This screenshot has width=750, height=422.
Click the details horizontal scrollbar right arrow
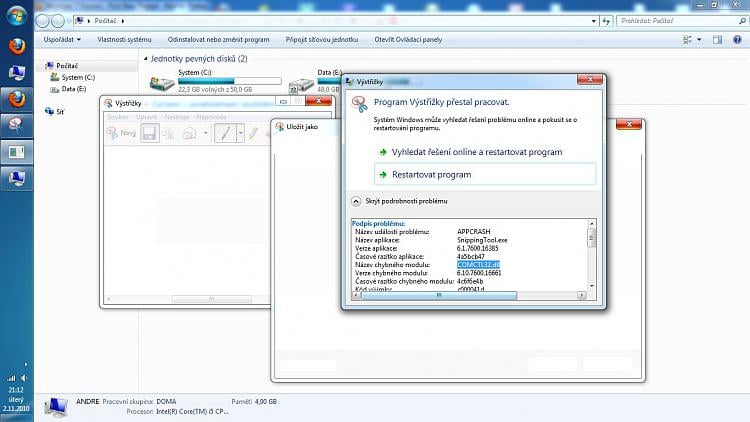pos(582,295)
